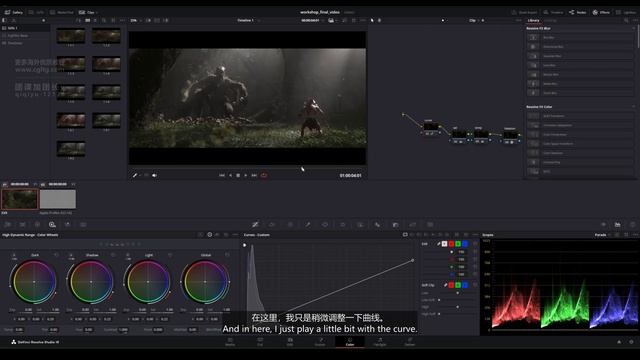Switch to the Cut page tab
This screenshot has width=640, height=360.
click(260, 342)
